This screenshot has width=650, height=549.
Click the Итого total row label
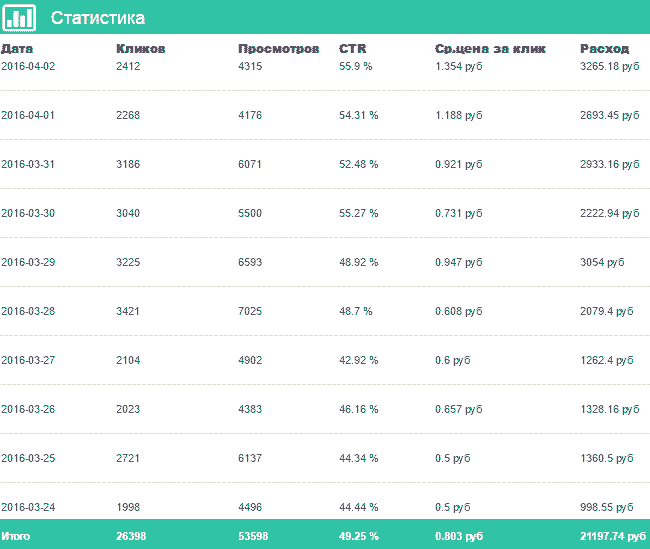click(x=15, y=536)
